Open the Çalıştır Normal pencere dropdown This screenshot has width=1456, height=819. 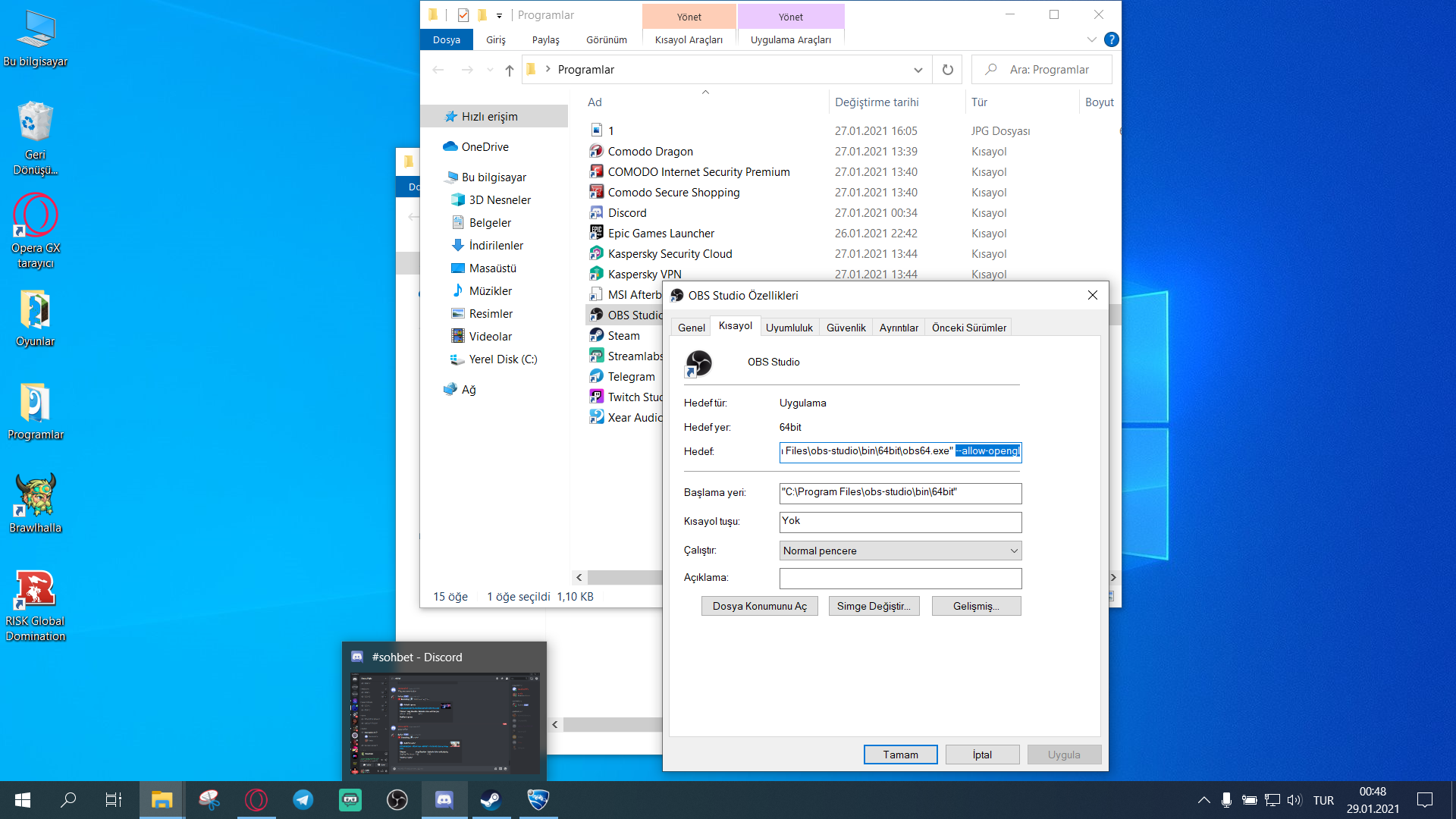click(x=900, y=551)
